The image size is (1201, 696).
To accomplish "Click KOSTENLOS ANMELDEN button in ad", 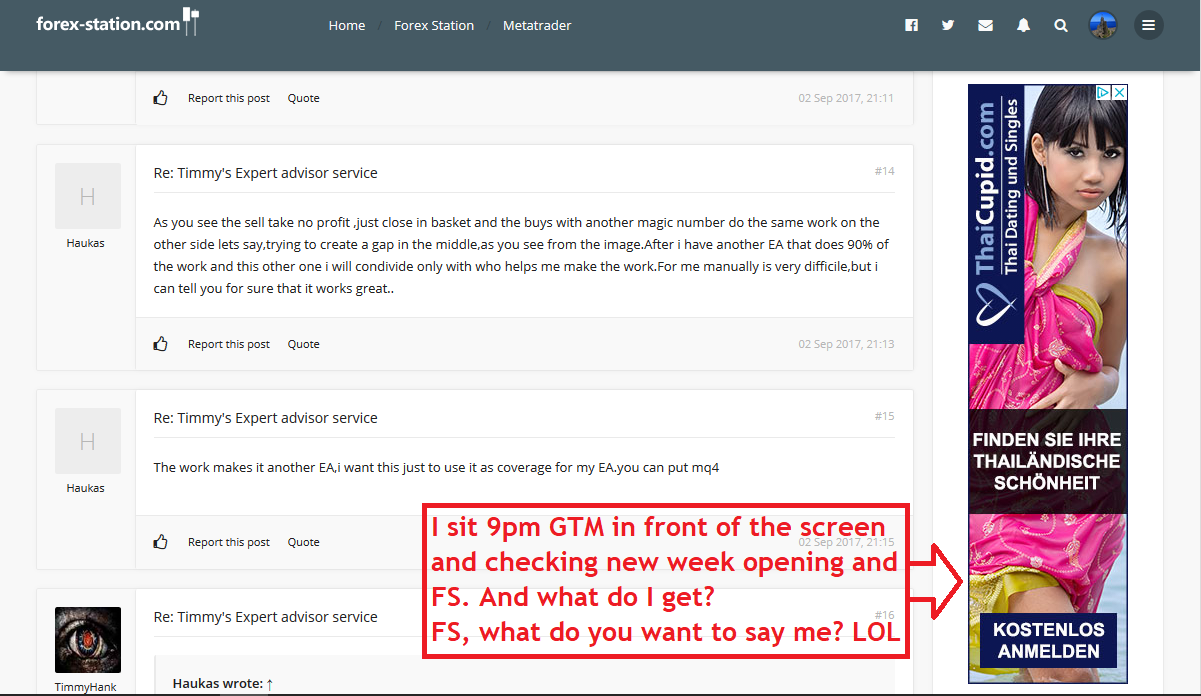I will 1048,641.
